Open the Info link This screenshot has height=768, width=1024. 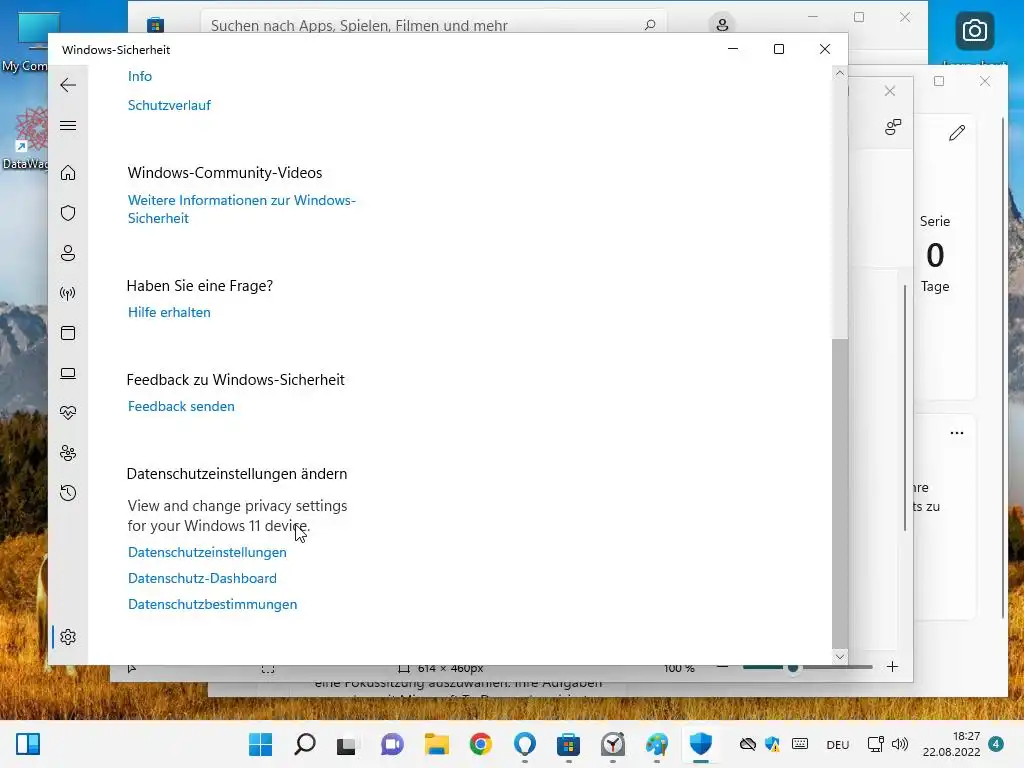pos(140,76)
